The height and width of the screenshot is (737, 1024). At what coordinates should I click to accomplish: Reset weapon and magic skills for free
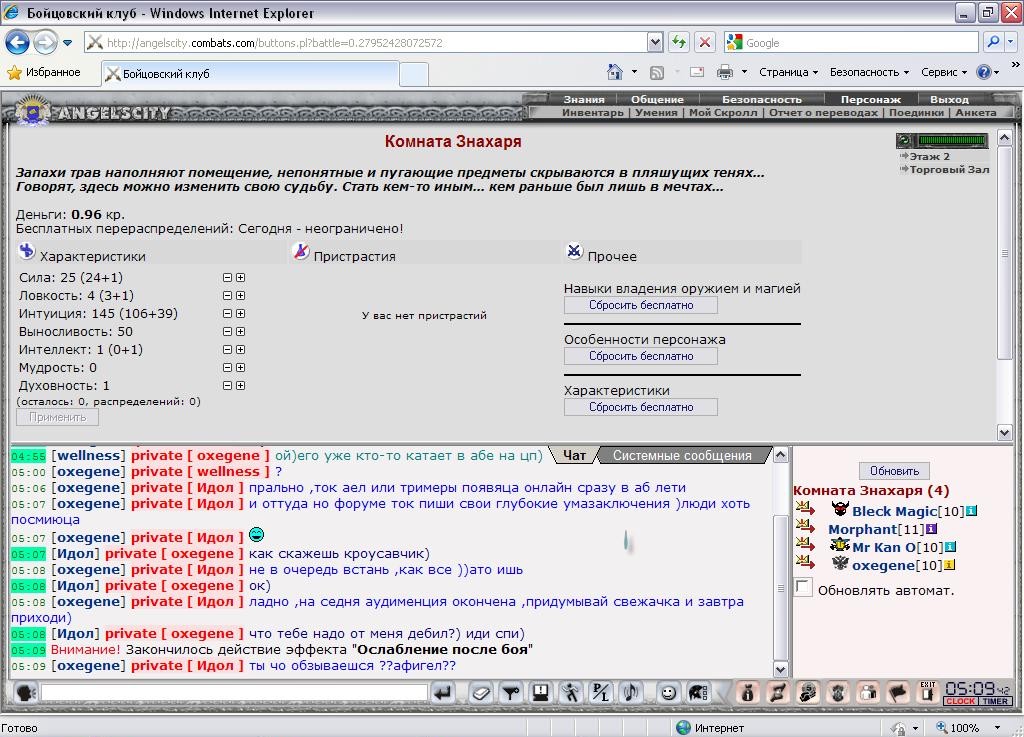(x=641, y=305)
